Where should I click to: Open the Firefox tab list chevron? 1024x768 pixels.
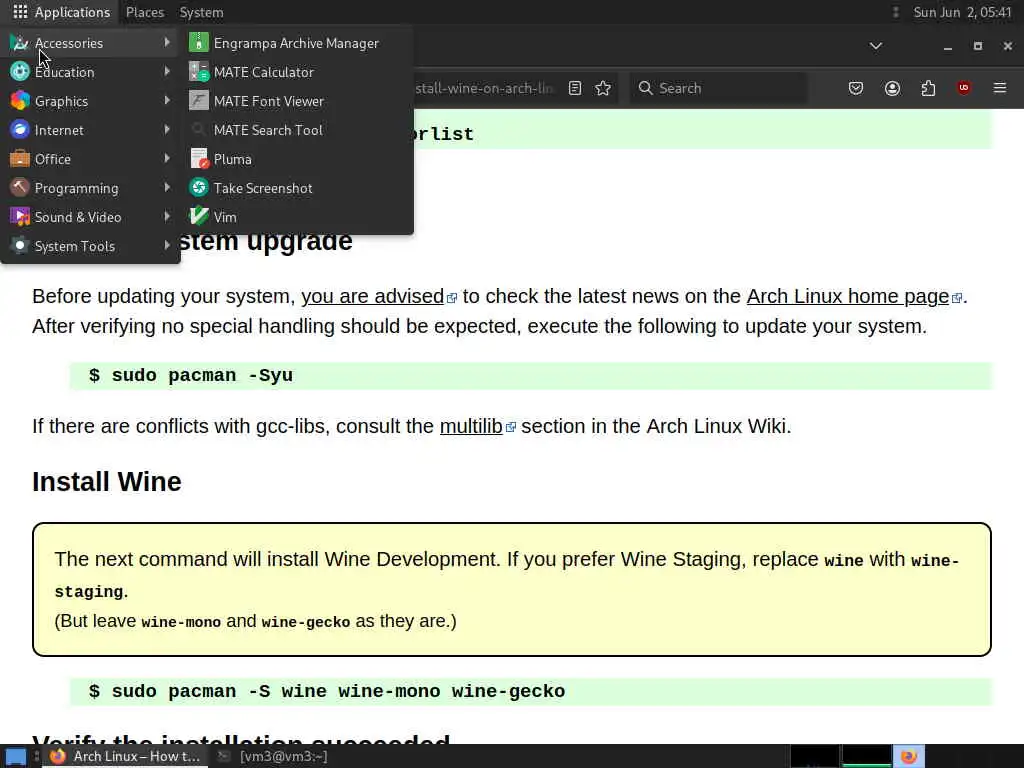(876, 46)
